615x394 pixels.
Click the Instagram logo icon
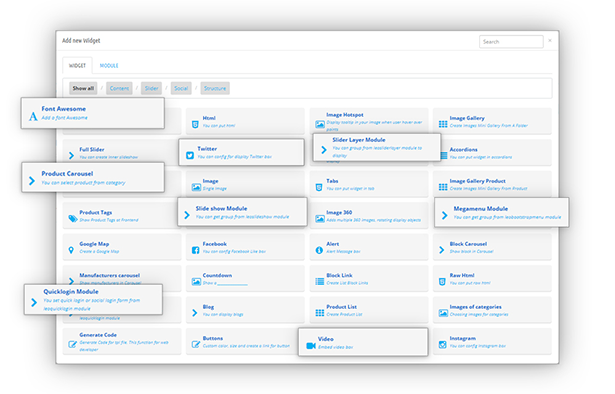point(442,345)
